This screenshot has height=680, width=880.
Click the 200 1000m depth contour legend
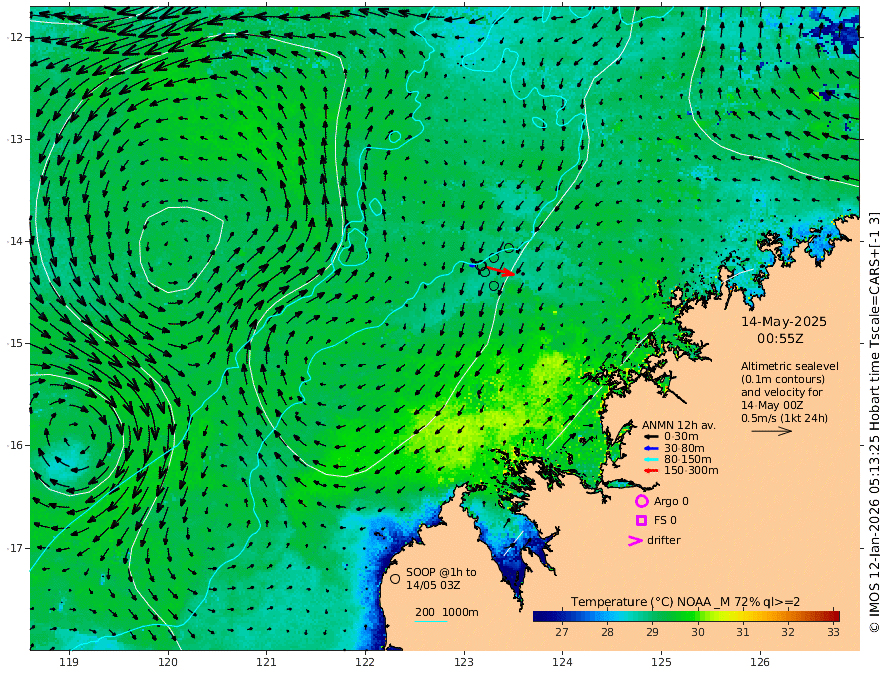click(446, 612)
